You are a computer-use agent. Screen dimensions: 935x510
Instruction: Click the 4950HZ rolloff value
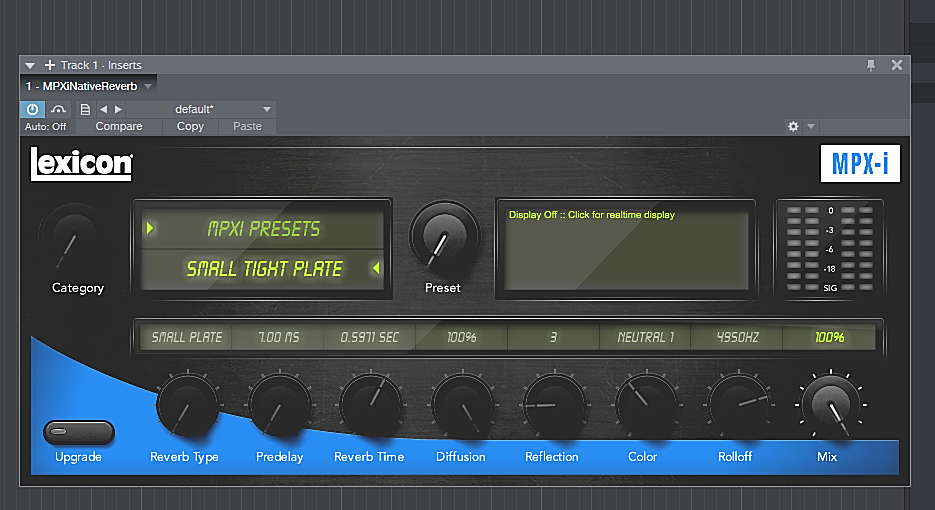(737, 338)
